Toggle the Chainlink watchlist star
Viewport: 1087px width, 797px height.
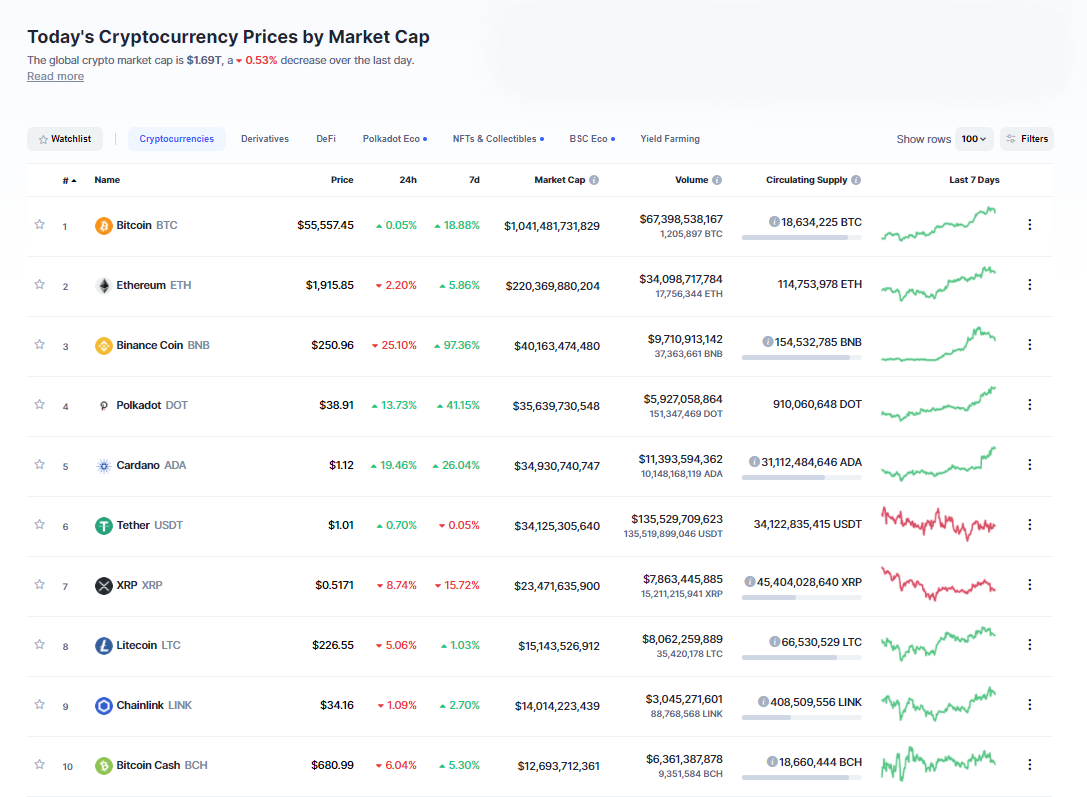click(x=40, y=704)
